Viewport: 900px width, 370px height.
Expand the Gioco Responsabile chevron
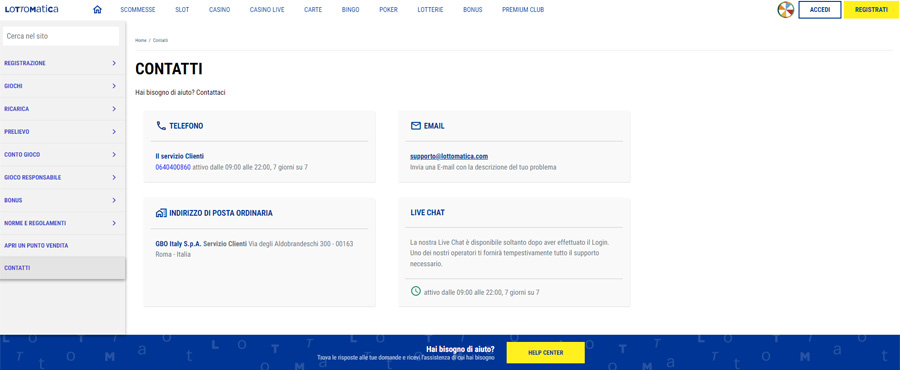[114, 178]
